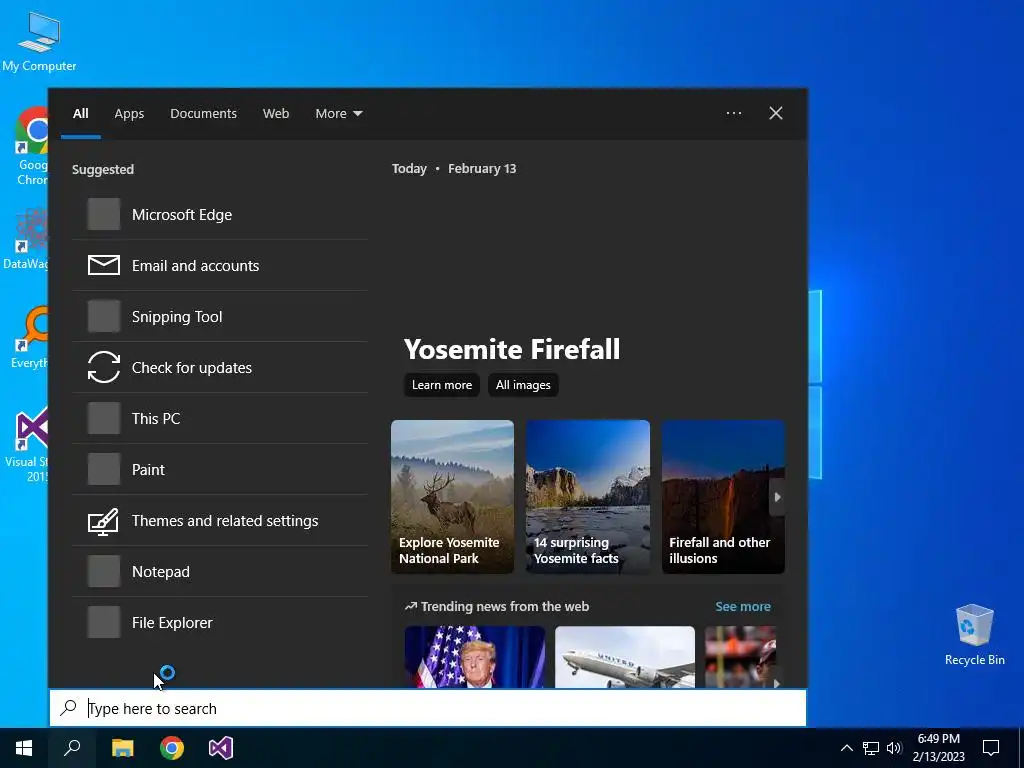
Task: Expand the More filter dropdown
Action: [338, 114]
